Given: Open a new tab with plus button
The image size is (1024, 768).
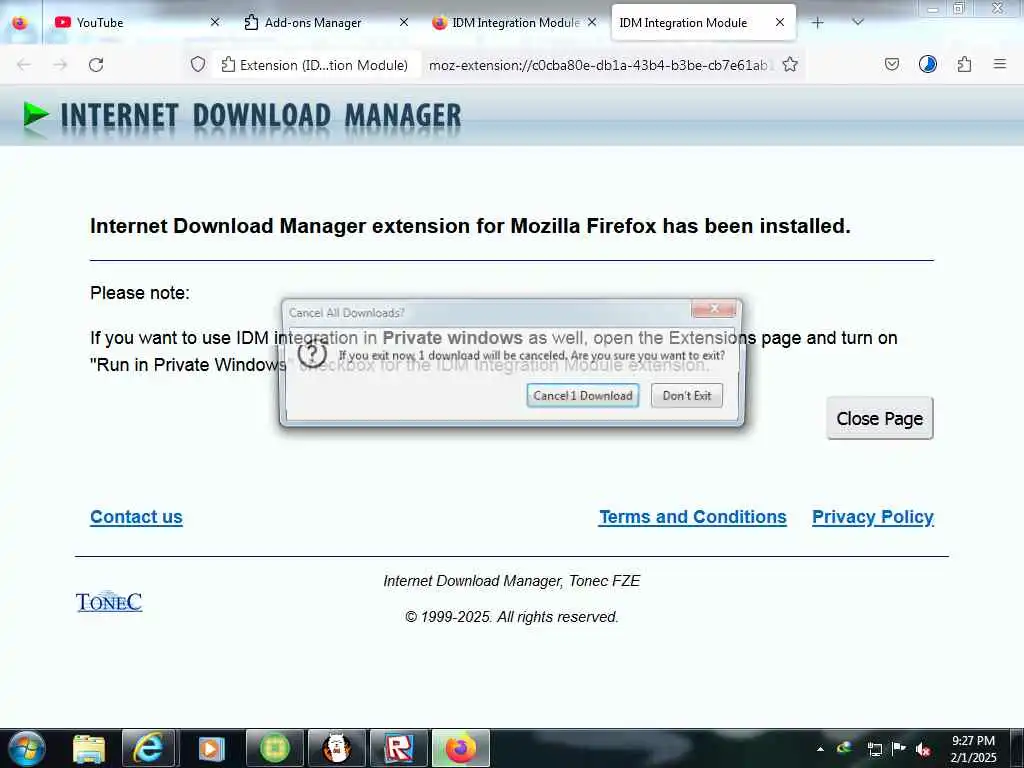Looking at the screenshot, I should pyautogui.click(x=817, y=23).
